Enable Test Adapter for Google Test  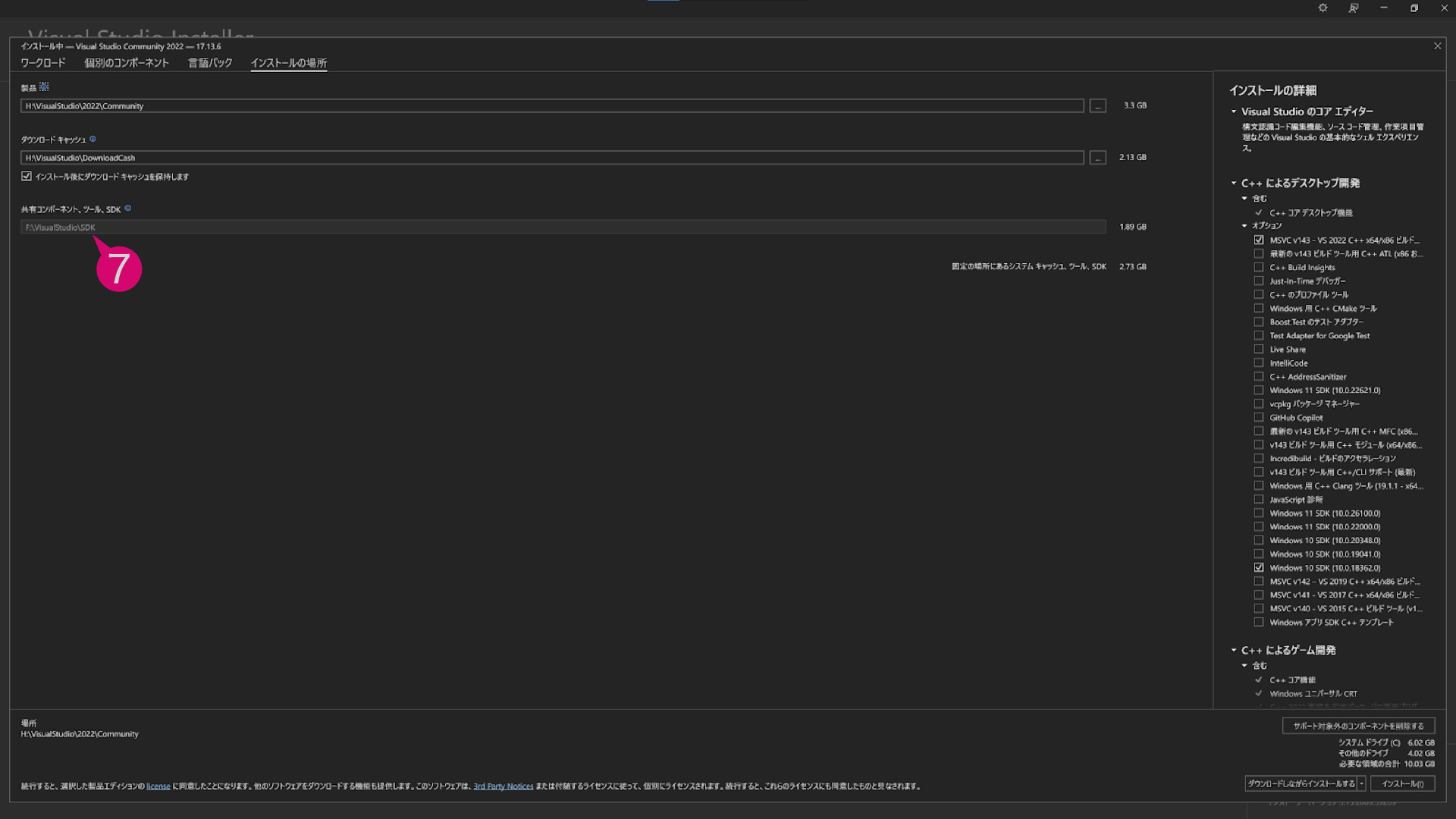tap(1259, 335)
